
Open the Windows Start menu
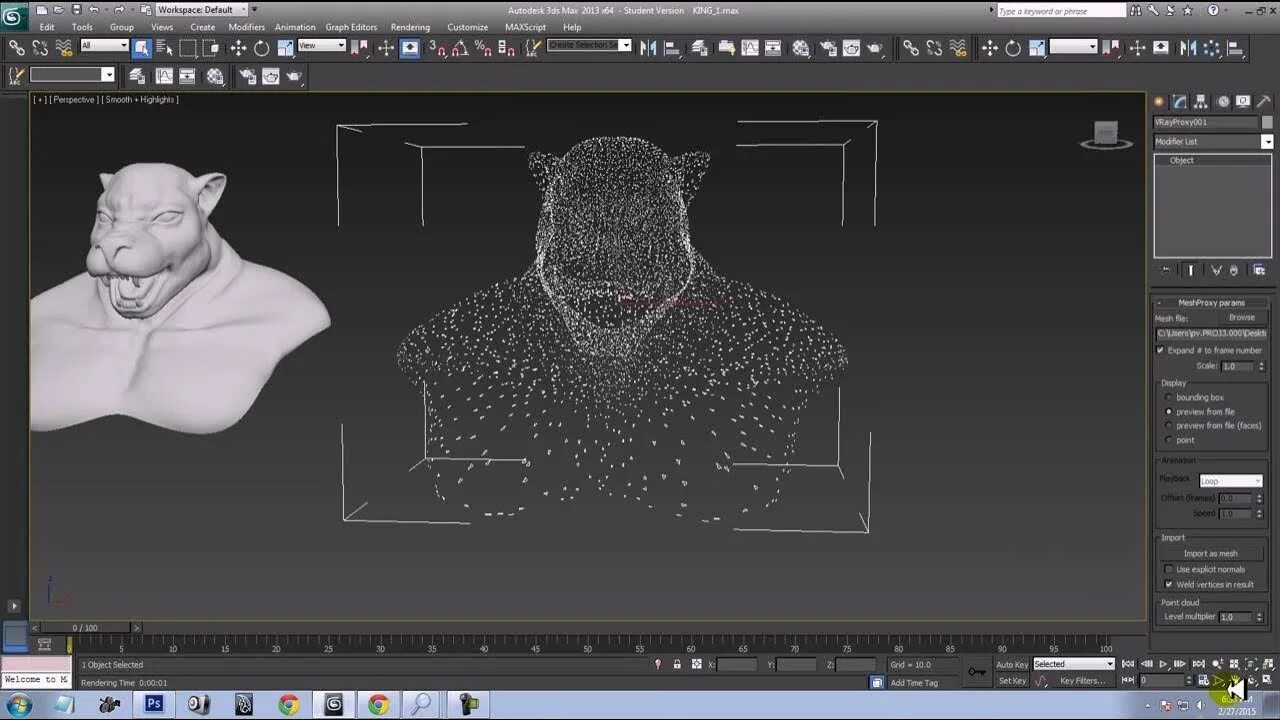coord(19,705)
